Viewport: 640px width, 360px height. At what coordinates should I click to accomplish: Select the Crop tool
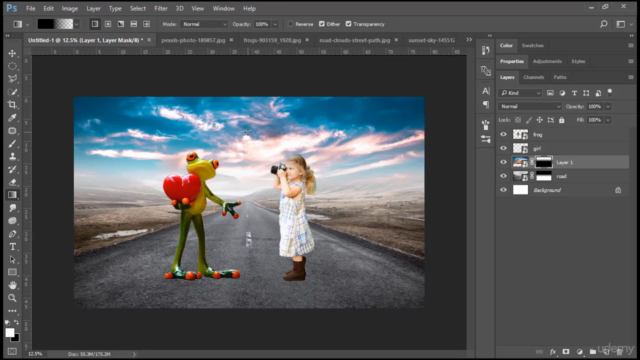tap(12, 105)
